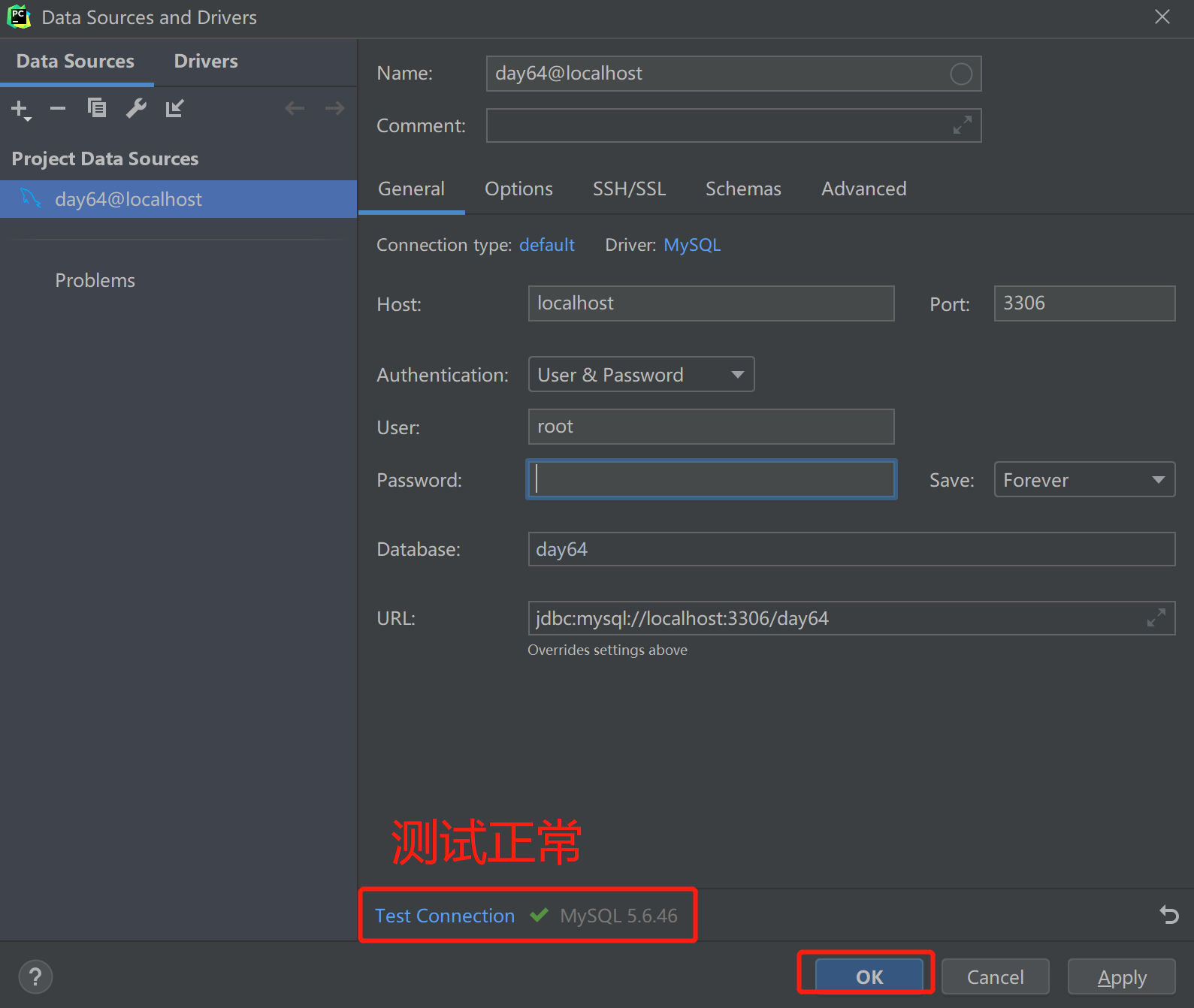The width and height of the screenshot is (1194, 1008).
Task: Expand the Comment field
Action: [963, 125]
